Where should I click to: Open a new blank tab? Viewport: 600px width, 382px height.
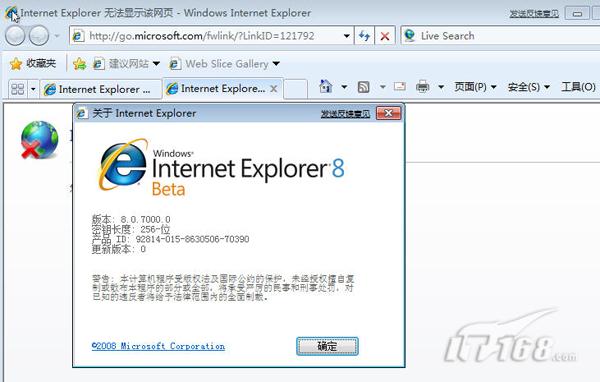click(x=295, y=89)
